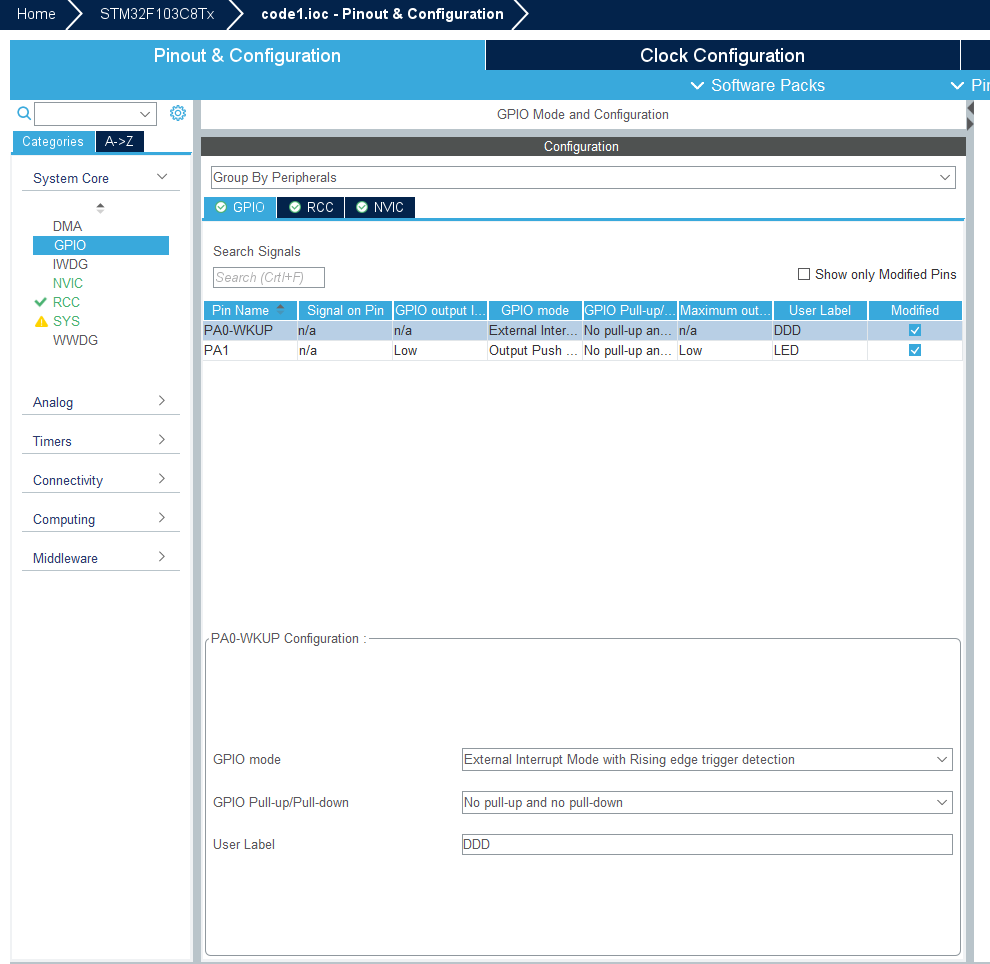990x964 pixels.
Task: Select WWDG in System Core list
Action: [x=75, y=340]
